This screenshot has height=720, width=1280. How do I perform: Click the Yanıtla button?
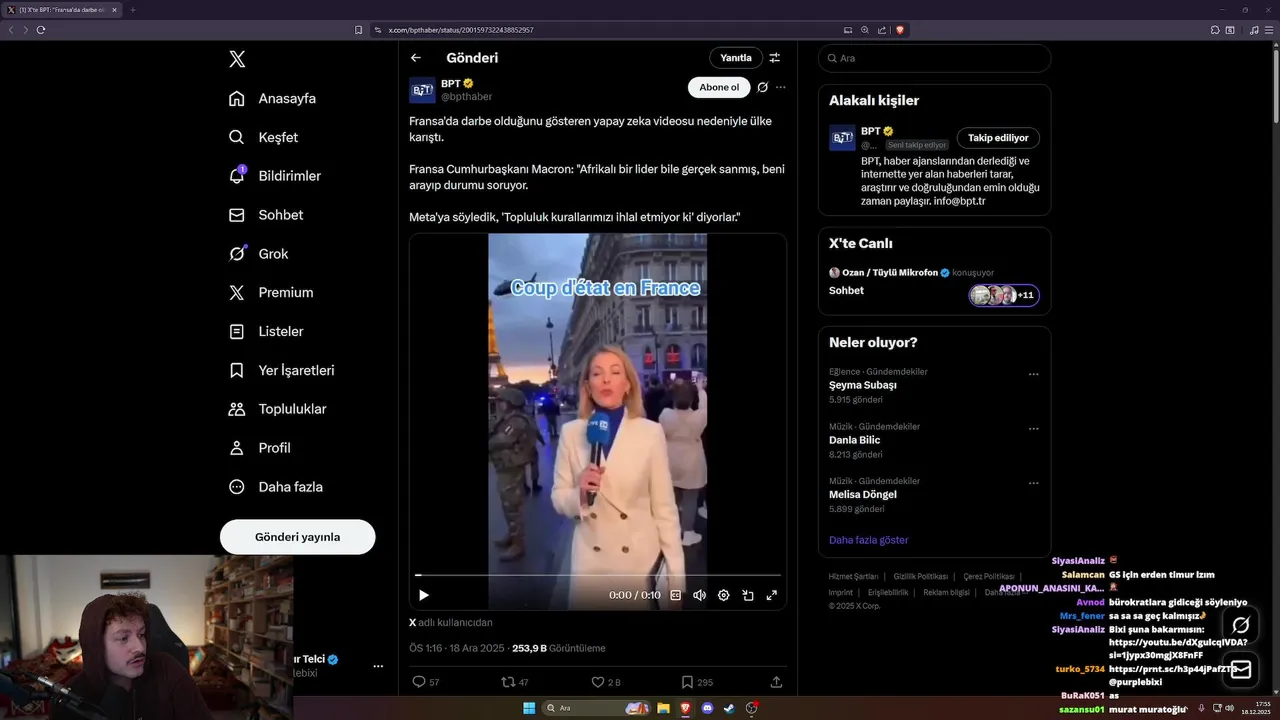tap(736, 58)
